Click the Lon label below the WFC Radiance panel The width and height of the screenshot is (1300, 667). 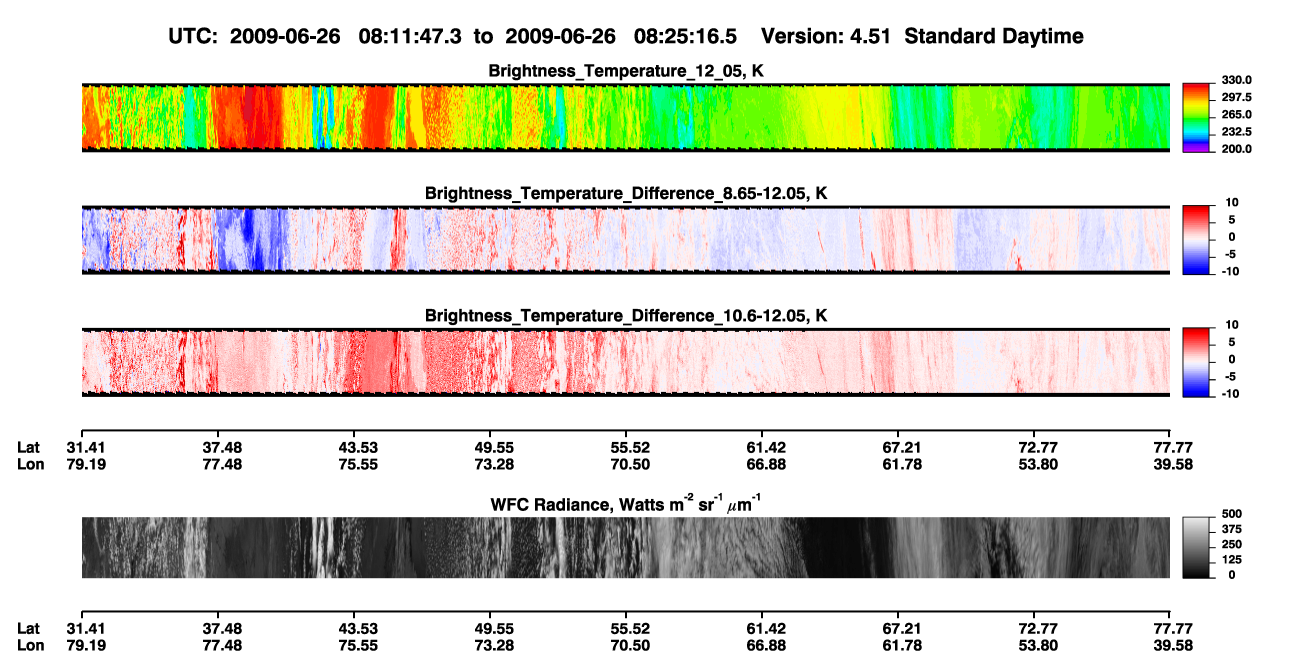(29, 644)
